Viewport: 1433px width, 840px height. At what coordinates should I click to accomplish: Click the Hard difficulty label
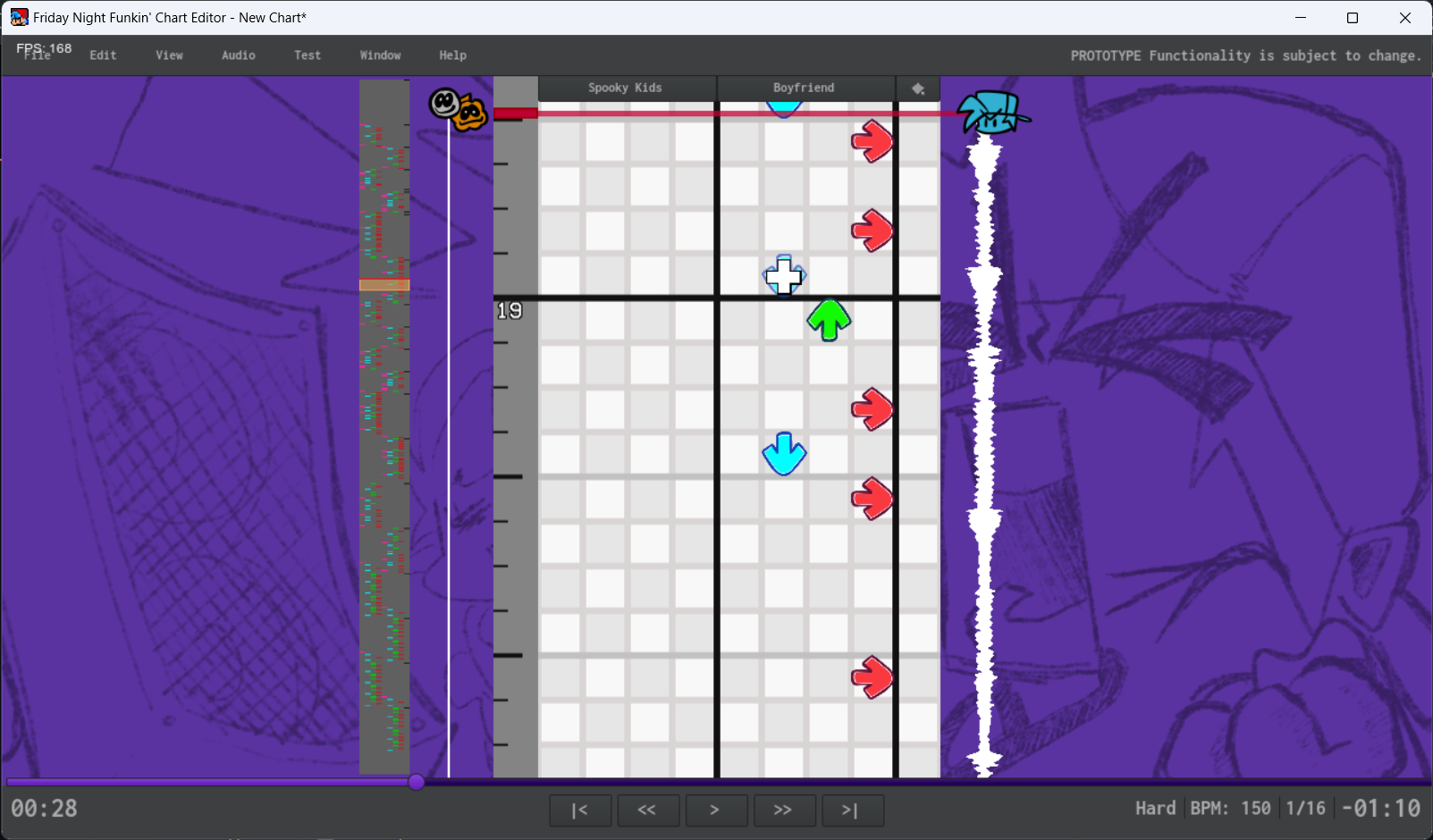click(x=1155, y=809)
